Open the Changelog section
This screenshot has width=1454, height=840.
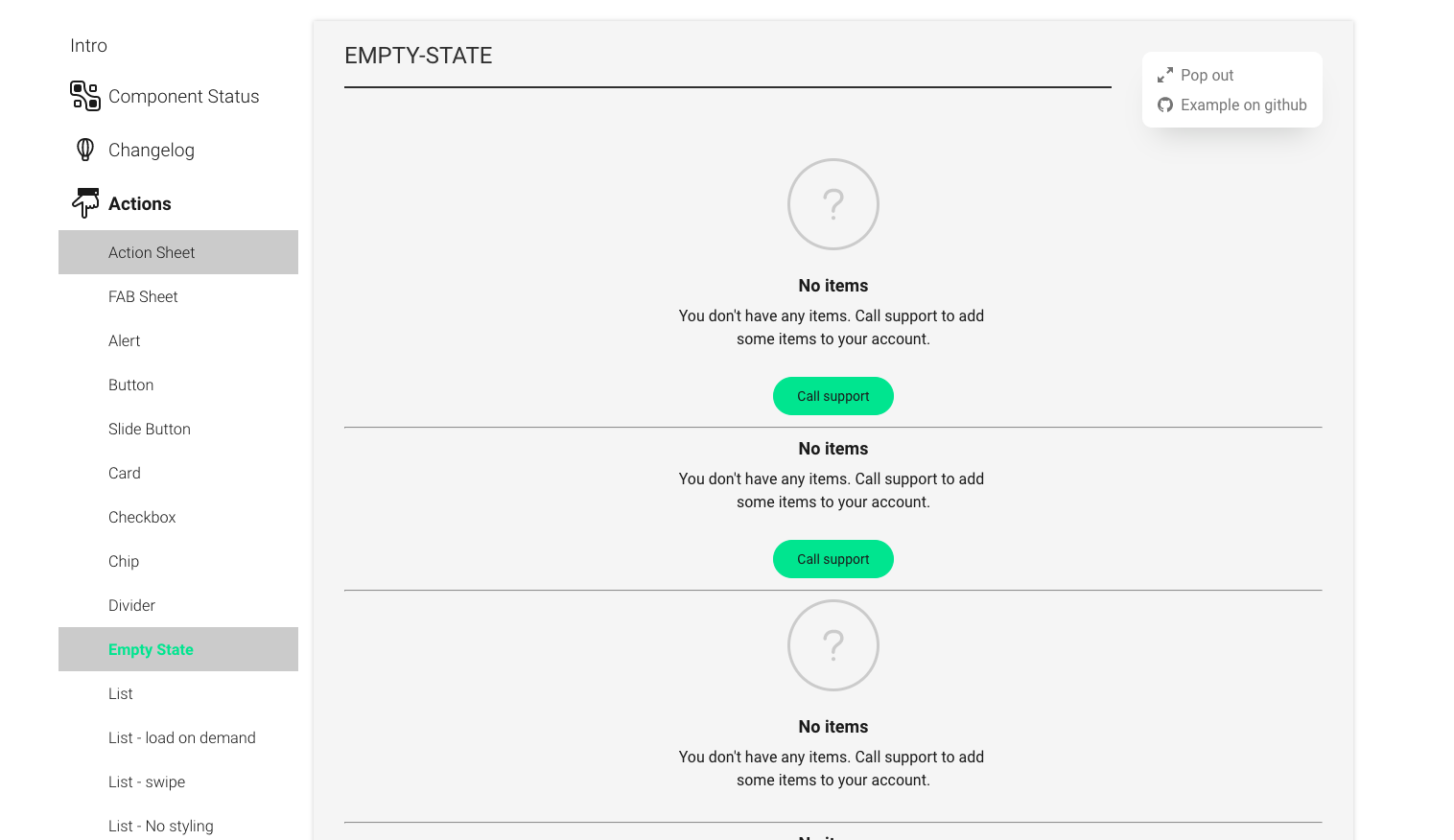(152, 150)
